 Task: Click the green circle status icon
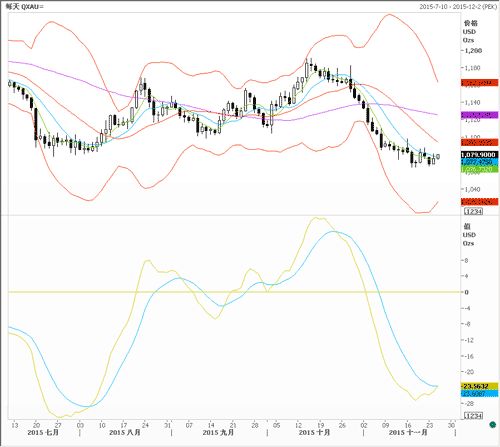(x=492, y=424)
